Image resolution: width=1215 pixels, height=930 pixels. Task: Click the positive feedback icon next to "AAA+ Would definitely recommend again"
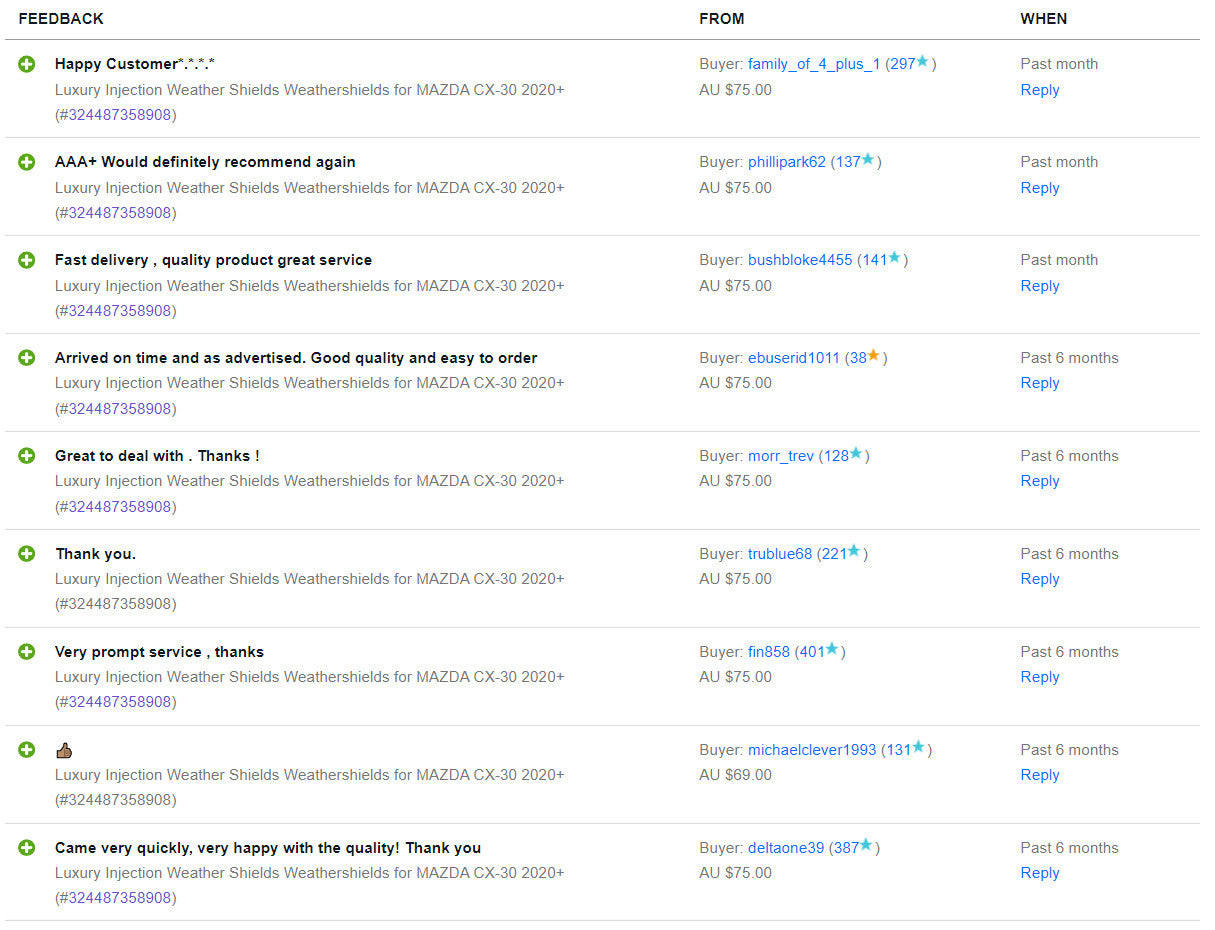tap(27, 162)
